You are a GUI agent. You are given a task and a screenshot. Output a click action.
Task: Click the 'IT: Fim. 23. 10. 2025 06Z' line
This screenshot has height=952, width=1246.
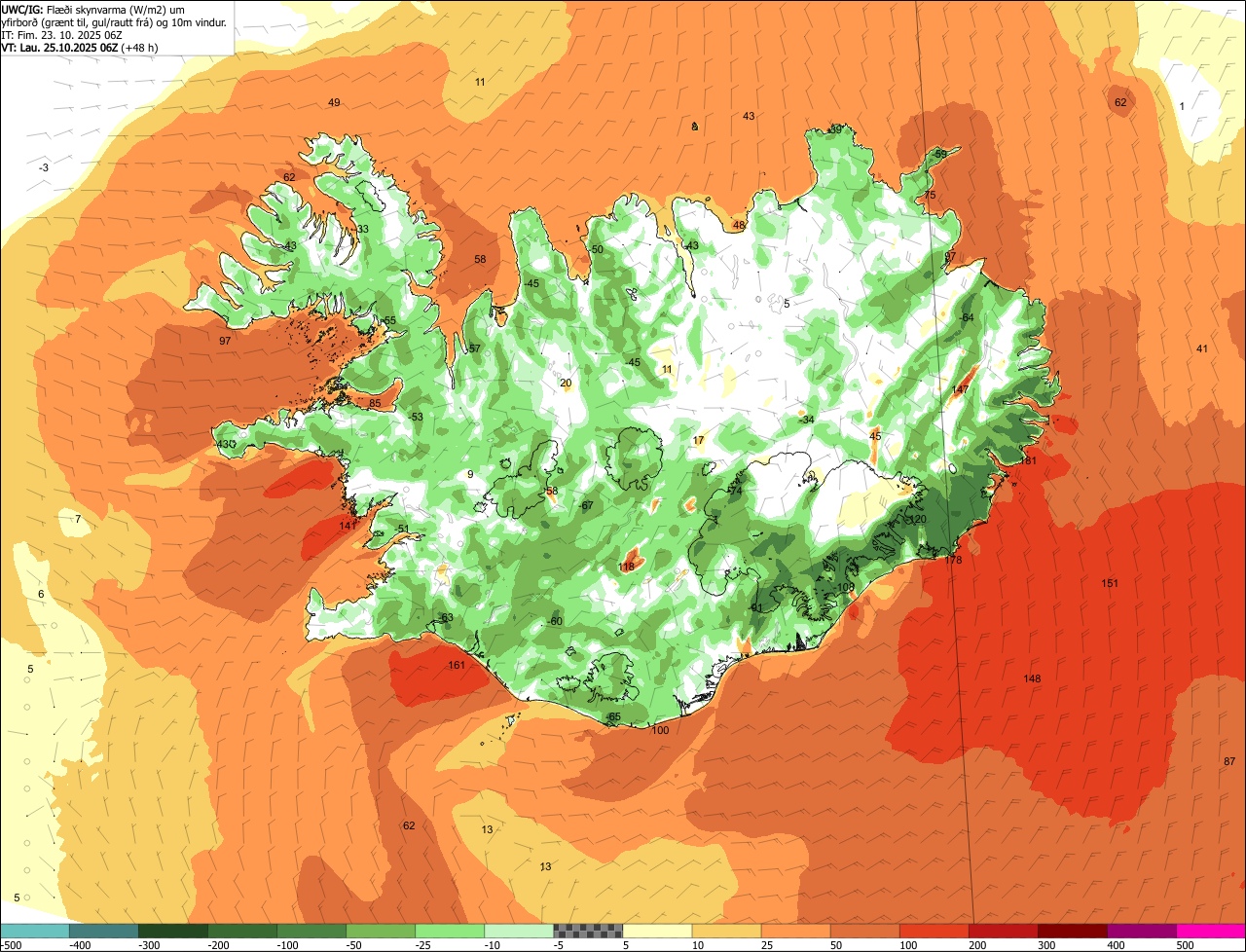pos(61,34)
